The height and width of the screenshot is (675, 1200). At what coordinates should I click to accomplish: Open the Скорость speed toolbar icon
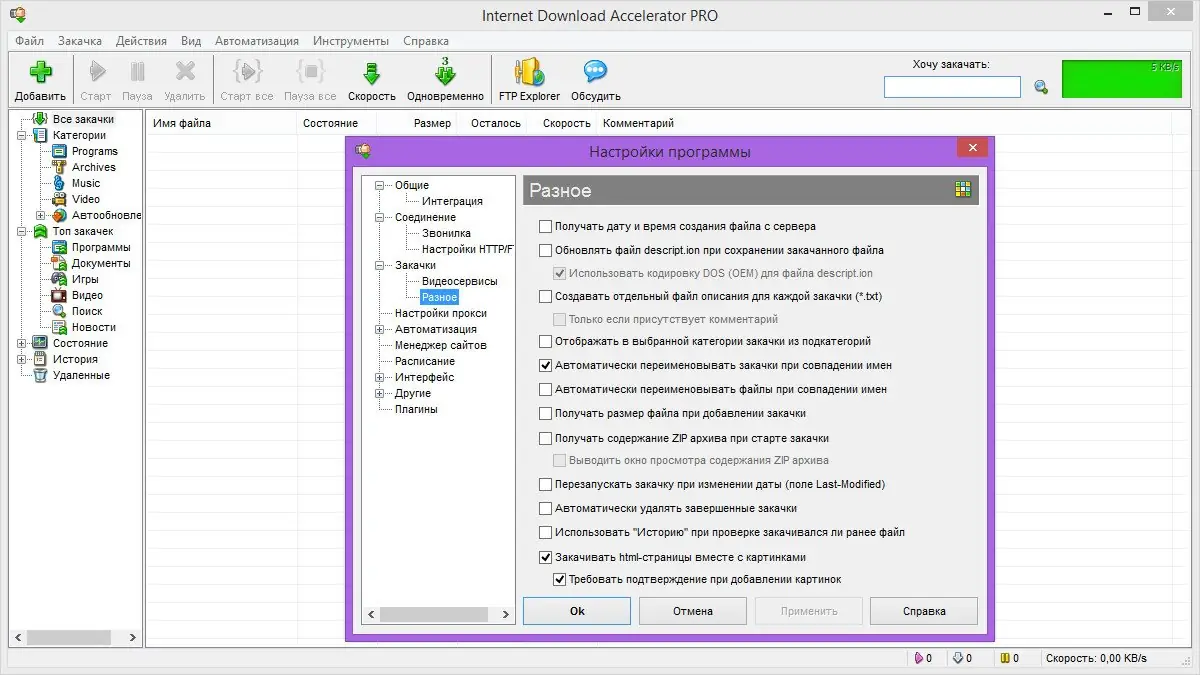tap(371, 73)
